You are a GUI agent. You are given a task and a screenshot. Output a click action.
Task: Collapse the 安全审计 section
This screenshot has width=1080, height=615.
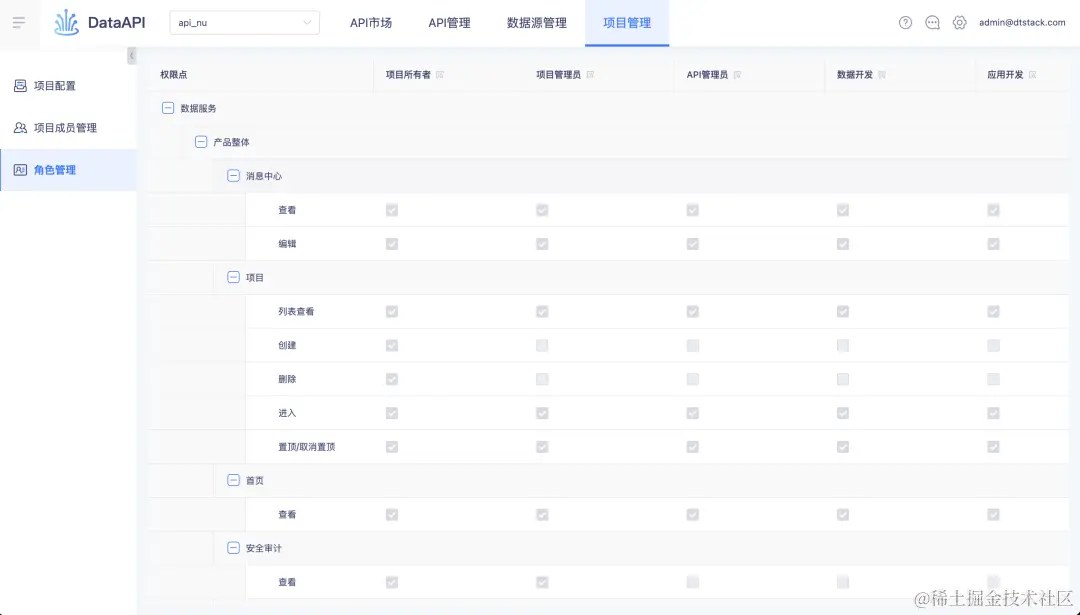click(x=233, y=547)
